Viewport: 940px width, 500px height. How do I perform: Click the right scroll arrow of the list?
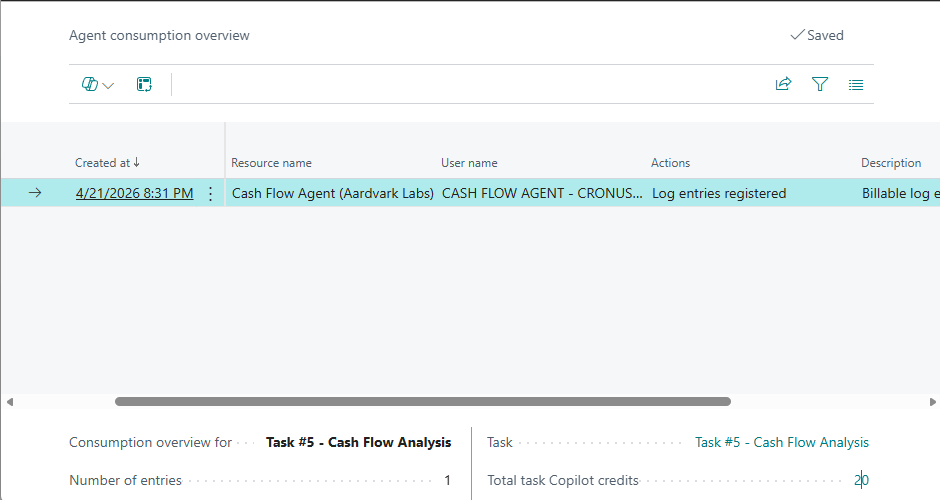click(930, 402)
